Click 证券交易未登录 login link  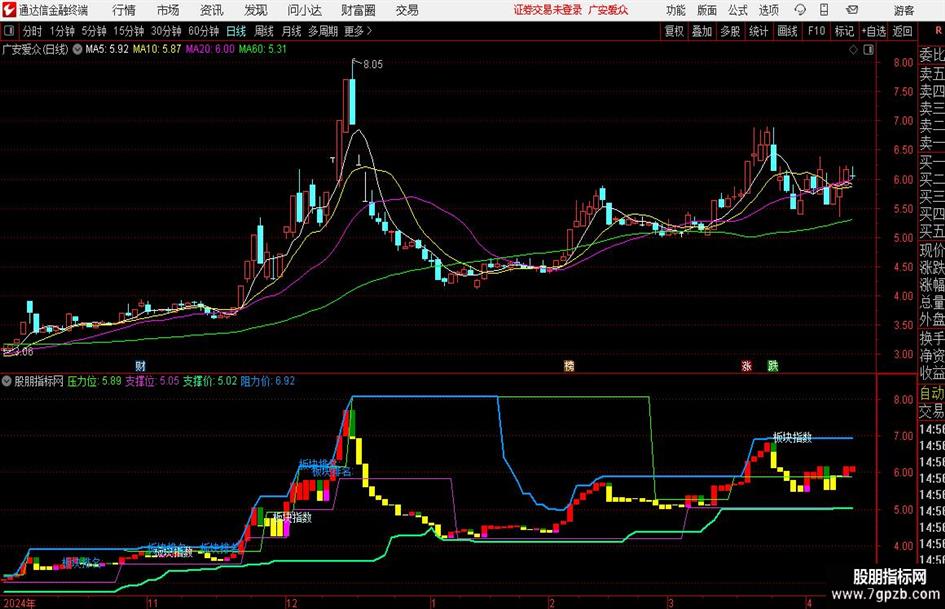click(x=548, y=10)
